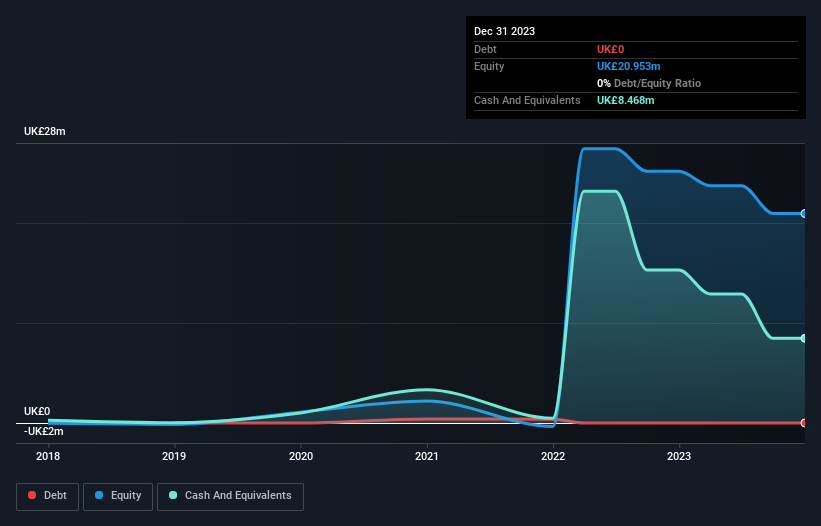
Task: Click the 2022 axis label
Action: click(x=553, y=456)
